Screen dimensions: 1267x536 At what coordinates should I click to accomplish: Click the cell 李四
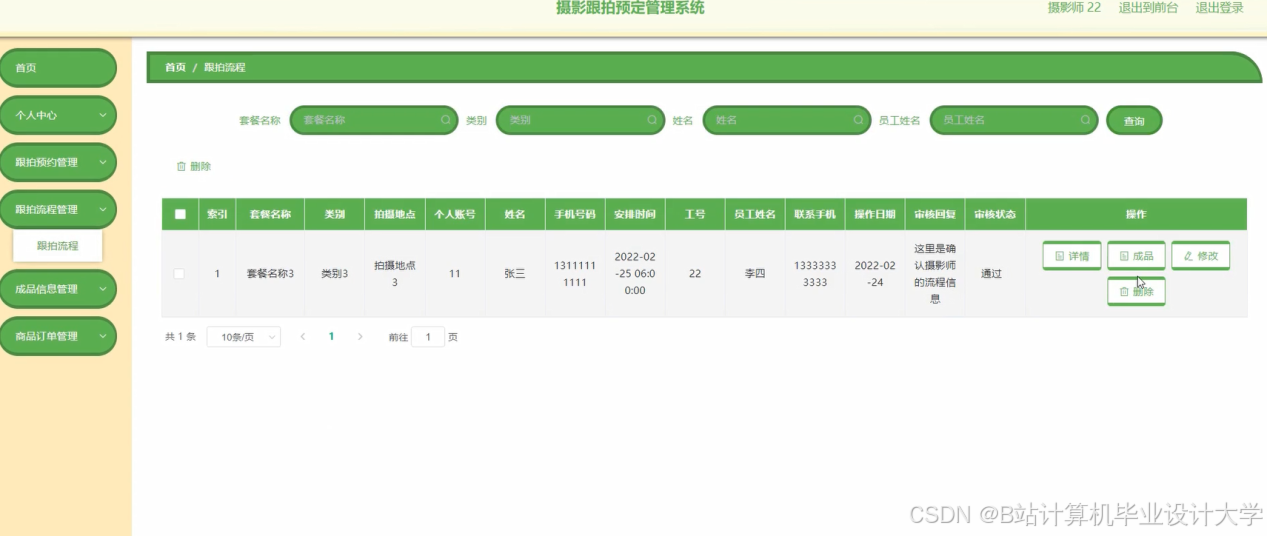755,273
